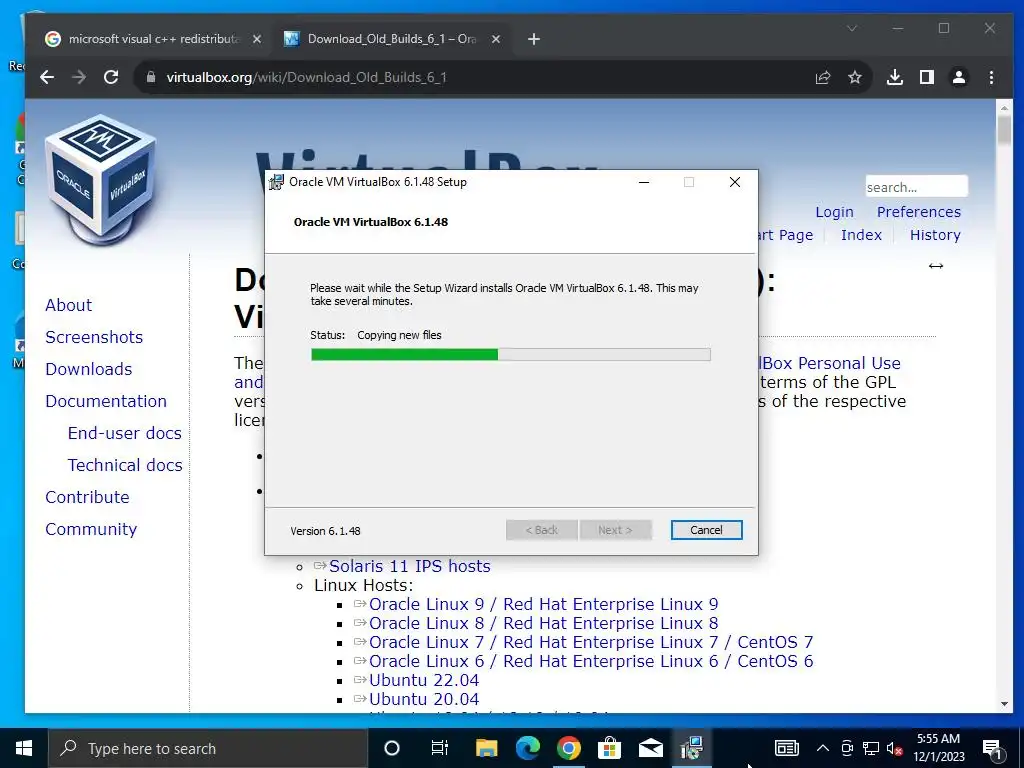
Task: Open Ubuntu 22.04 download link
Action: (424, 680)
